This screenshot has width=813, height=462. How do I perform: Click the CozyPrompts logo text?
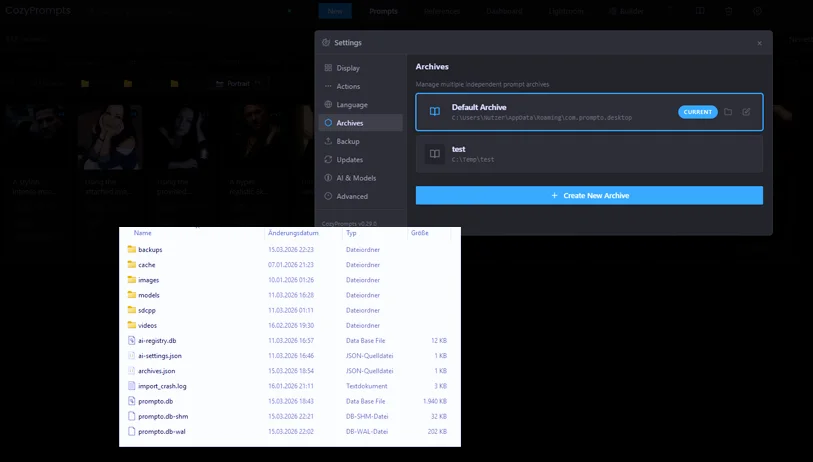point(38,10)
